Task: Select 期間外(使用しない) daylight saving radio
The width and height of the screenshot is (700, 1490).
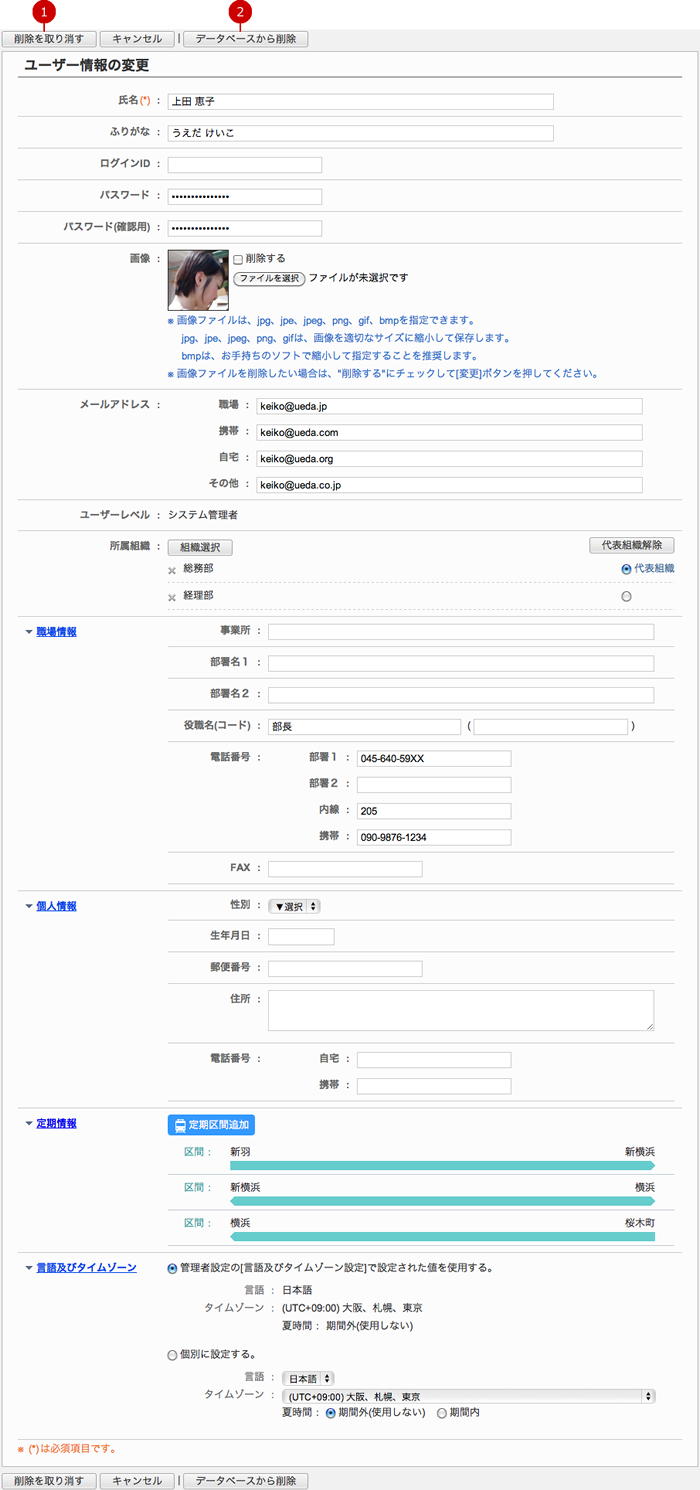Action: point(331,1413)
